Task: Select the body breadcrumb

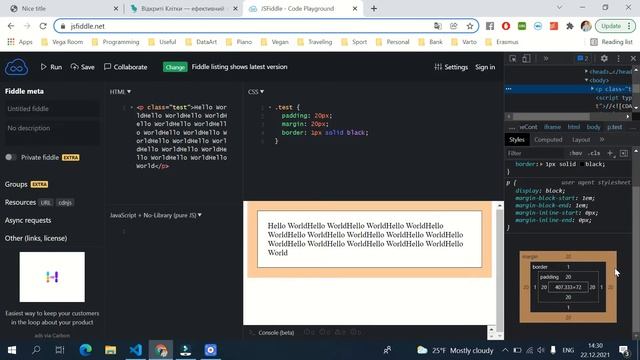Action: [593, 127]
